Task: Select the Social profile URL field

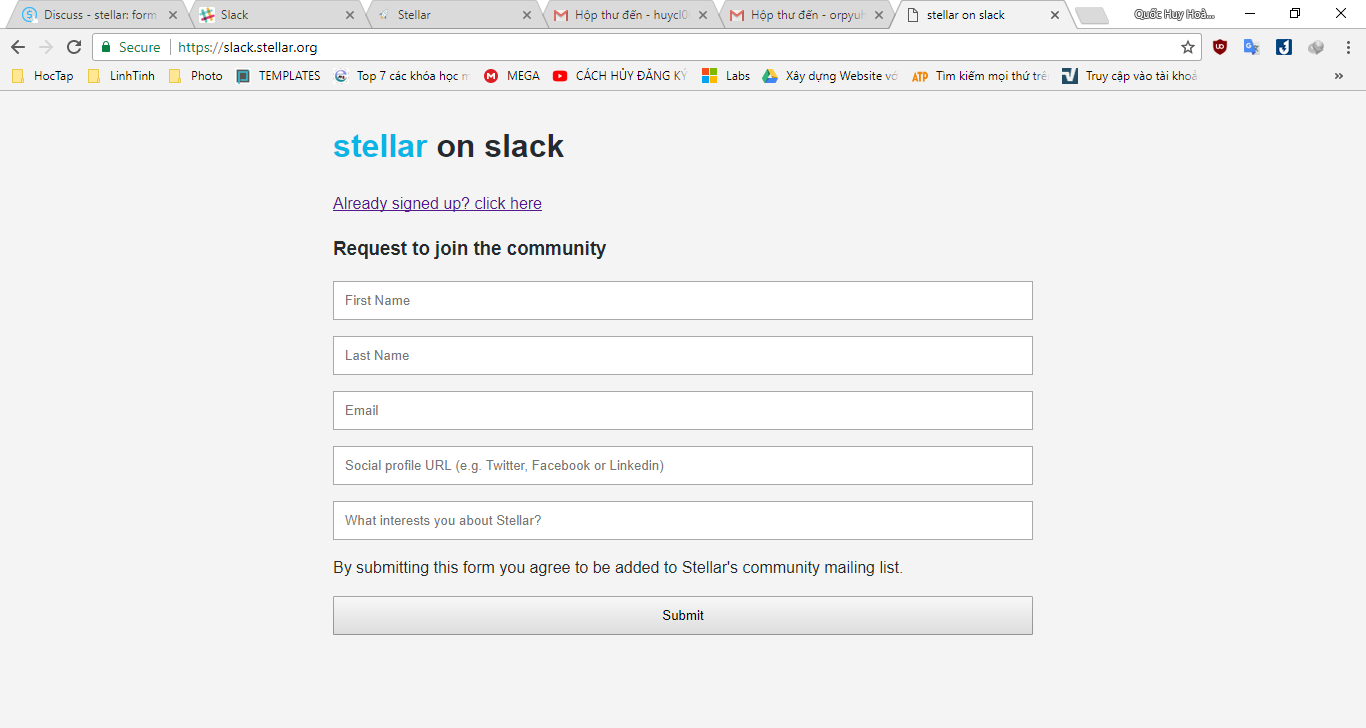Action: click(x=682, y=465)
